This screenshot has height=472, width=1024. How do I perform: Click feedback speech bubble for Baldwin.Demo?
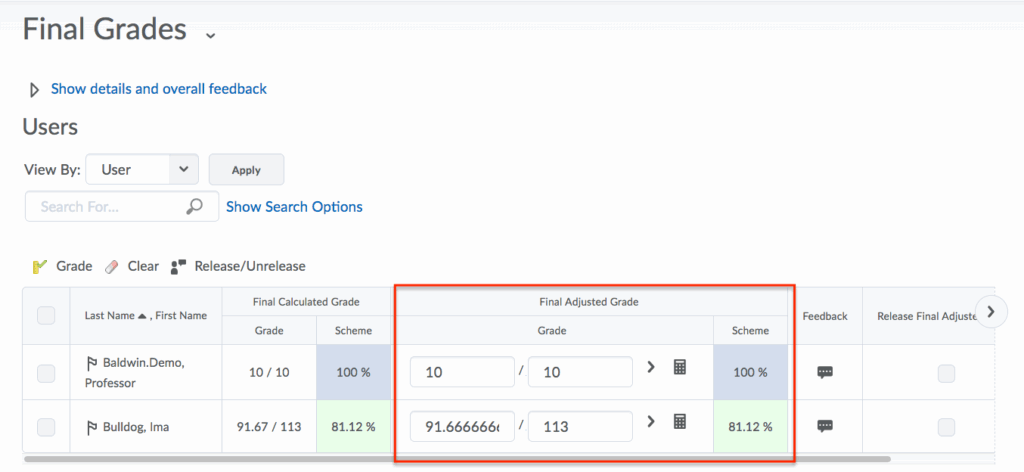(825, 372)
